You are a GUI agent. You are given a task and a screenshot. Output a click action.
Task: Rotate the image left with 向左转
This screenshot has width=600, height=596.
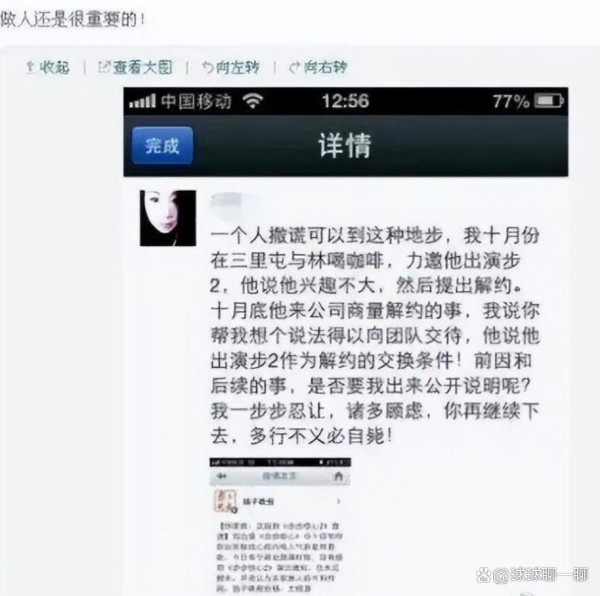coord(231,67)
